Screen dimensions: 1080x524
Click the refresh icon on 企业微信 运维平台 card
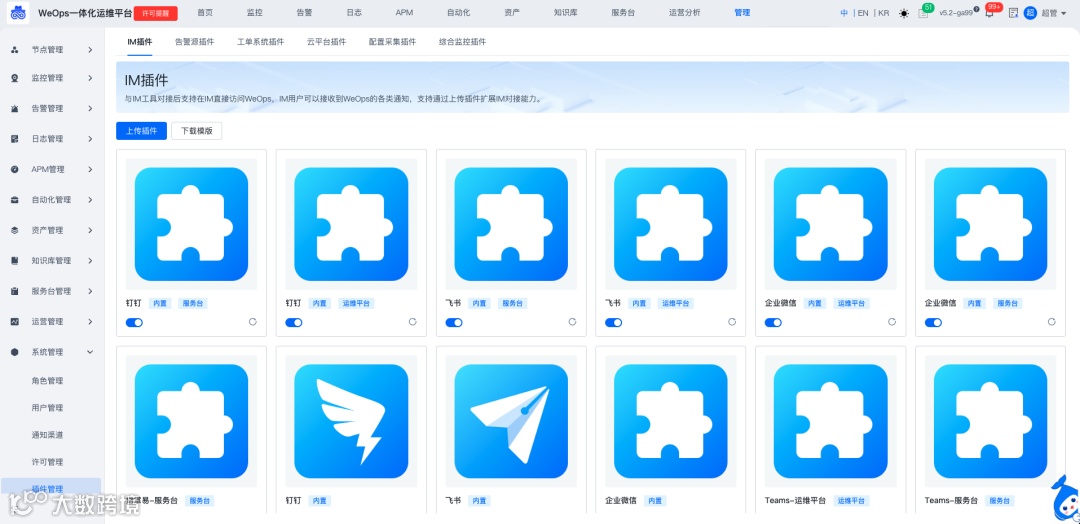pyautogui.click(x=891, y=322)
